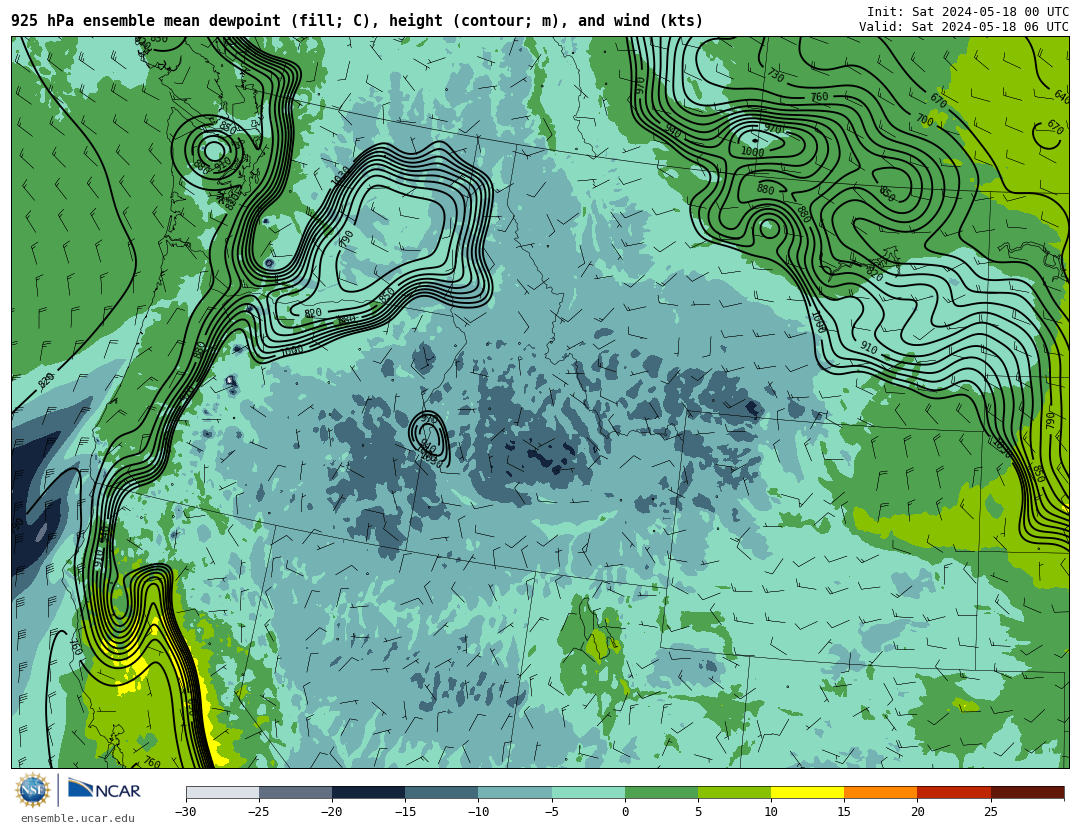The width and height of the screenshot is (1080, 831).
Task: Click the -30 colorbar tick label
Action: 185,812
